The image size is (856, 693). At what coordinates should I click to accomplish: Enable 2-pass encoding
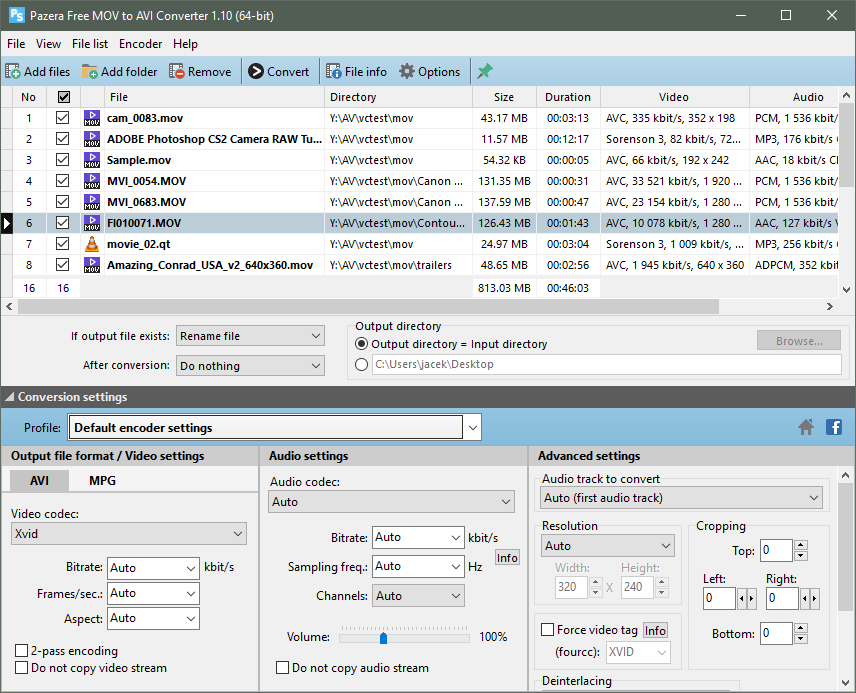pyautogui.click(x=21, y=650)
